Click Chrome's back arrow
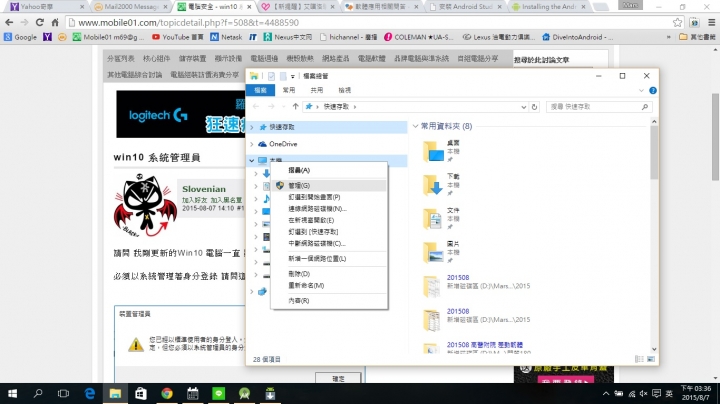 9,22
